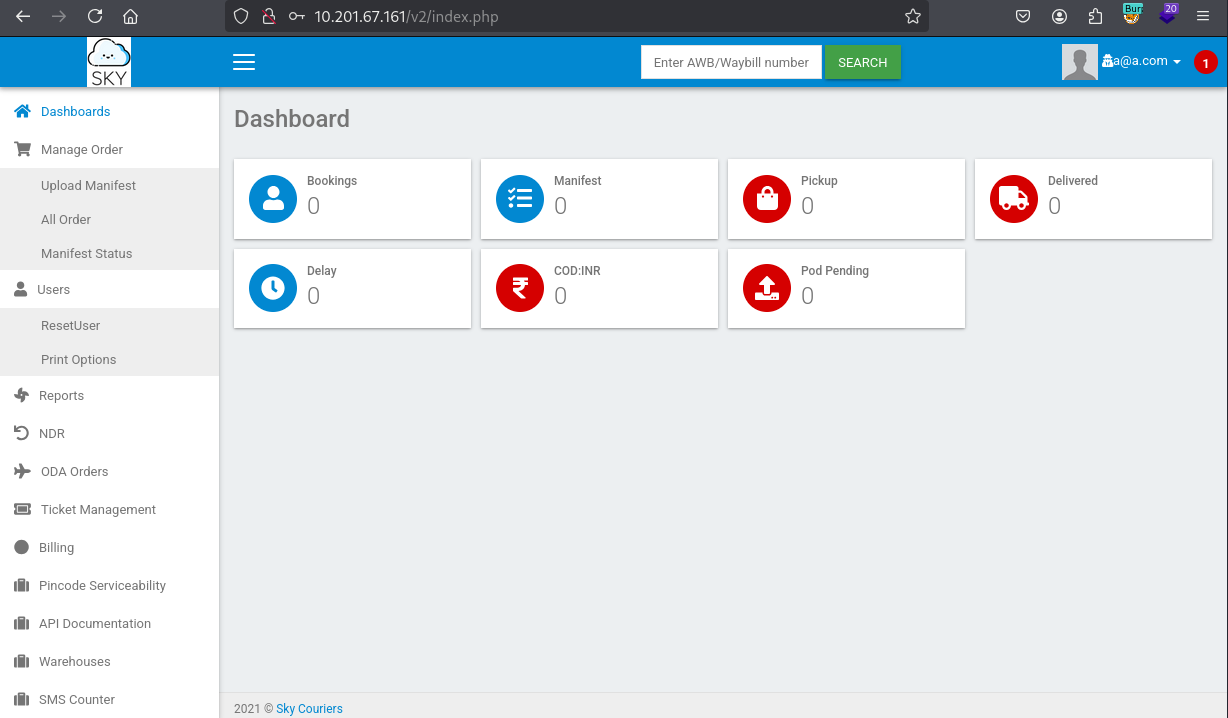1228x718 pixels.
Task: Click the user avatar picture
Action: 1080,62
